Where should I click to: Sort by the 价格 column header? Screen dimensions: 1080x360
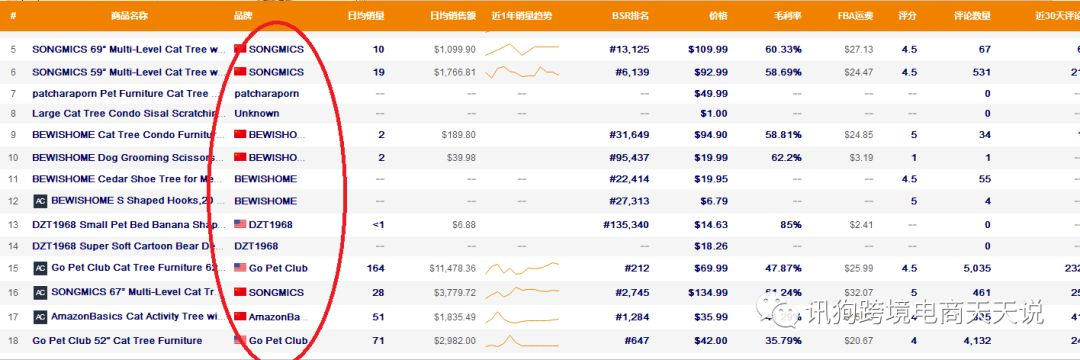tap(718, 15)
